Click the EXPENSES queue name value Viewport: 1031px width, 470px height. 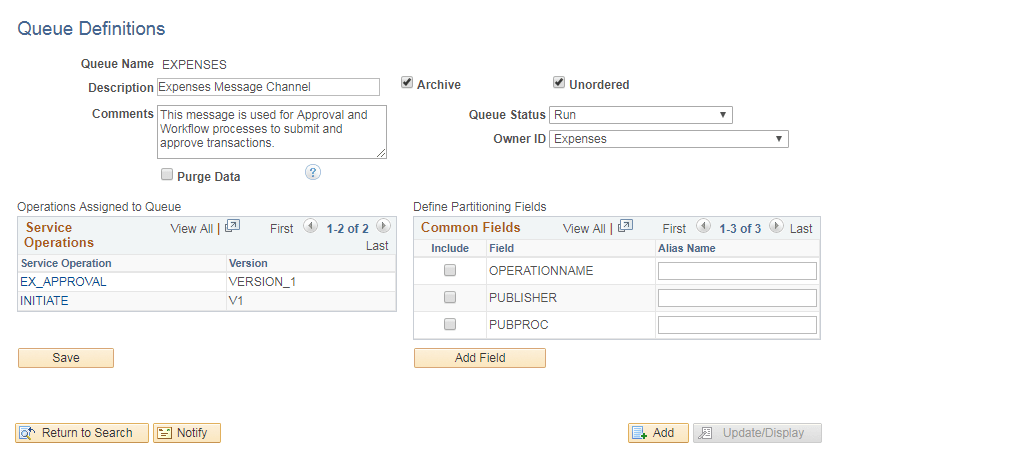point(194,64)
